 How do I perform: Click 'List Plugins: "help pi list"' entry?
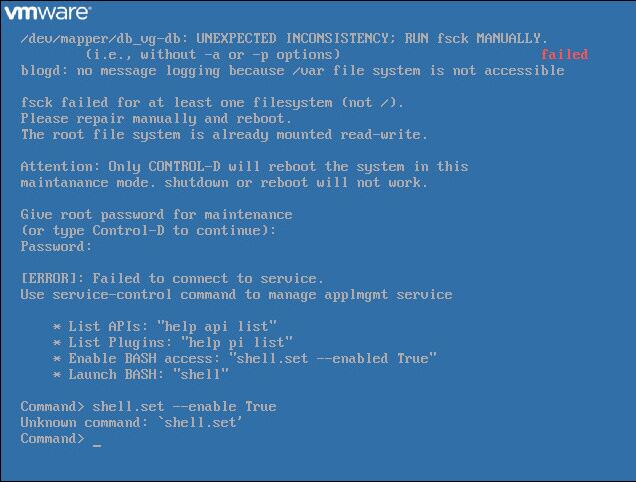click(172, 342)
